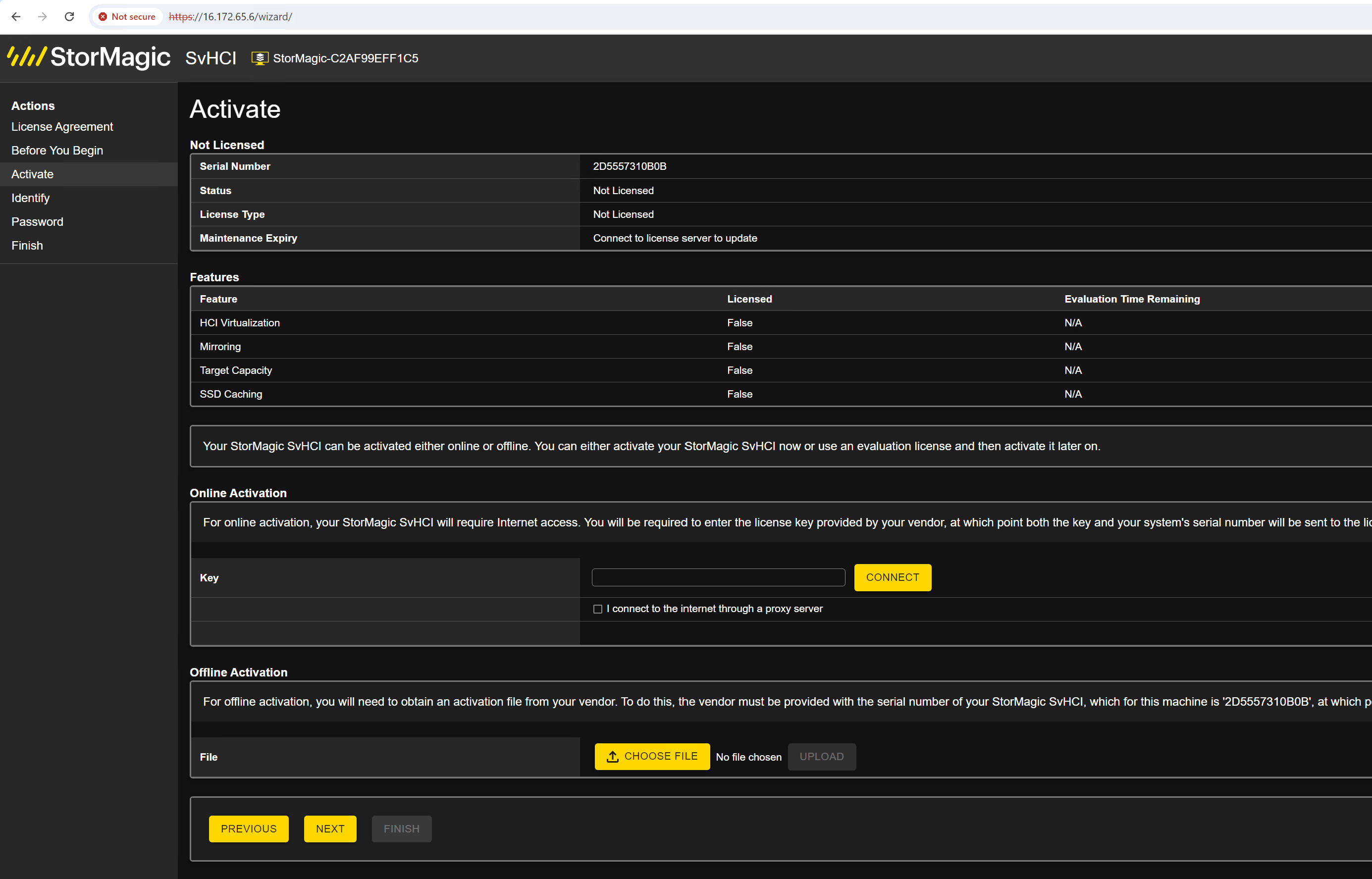The image size is (1372, 879).
Task: Click the host monitor icon beside StorMagic-C2AF99EFF1C5
Action: coord(260,58)
